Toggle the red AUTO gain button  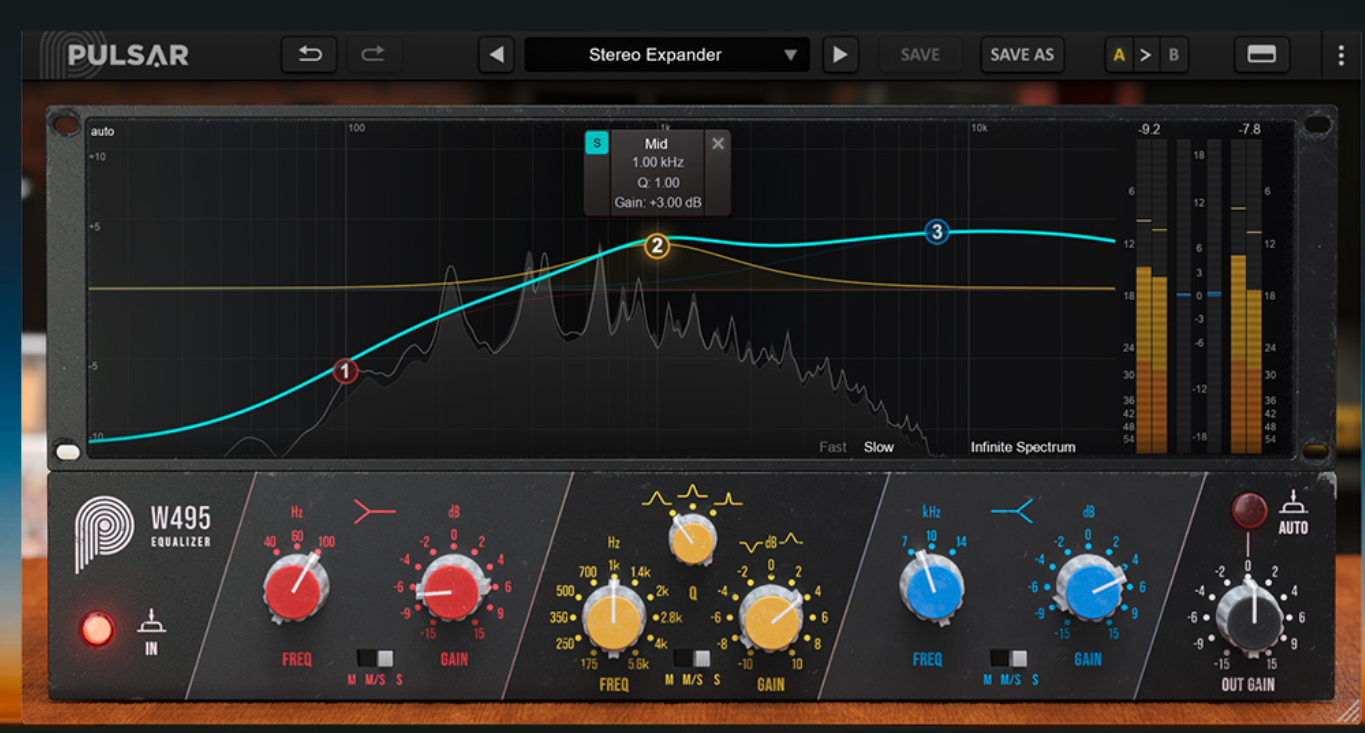pyautogui.click(x=1249, y=510)
